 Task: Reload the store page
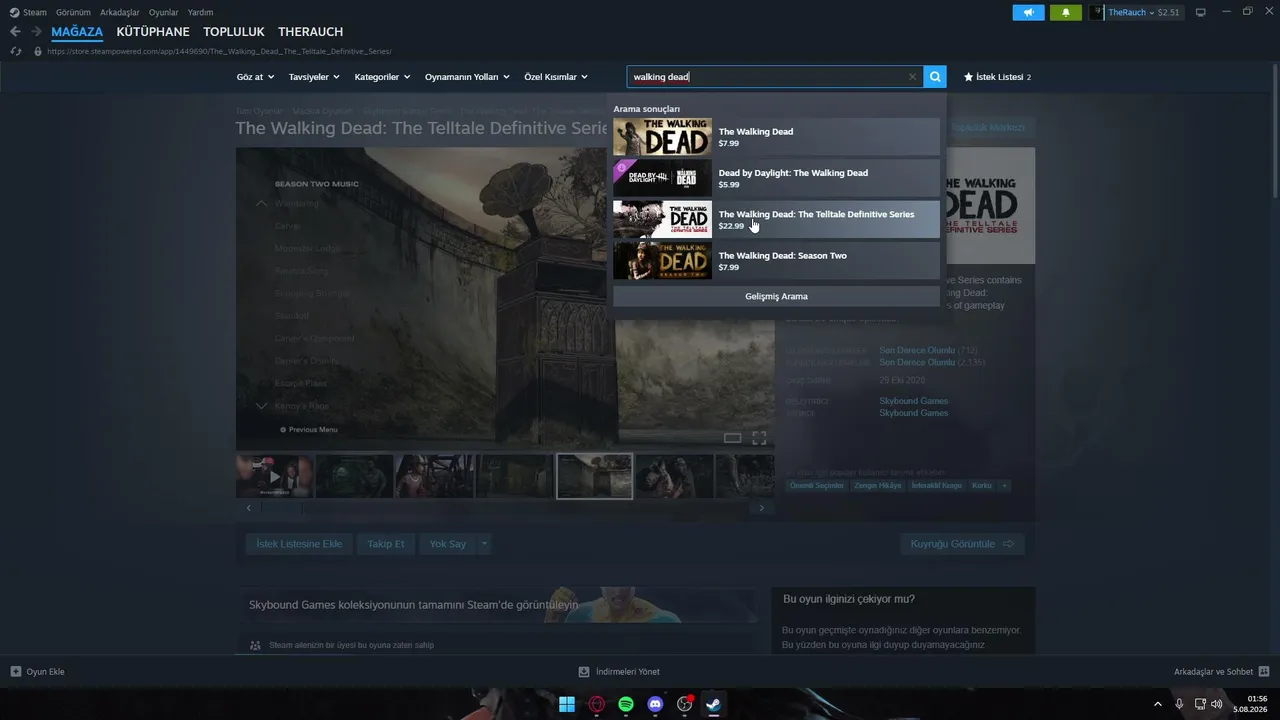[15, 51]
